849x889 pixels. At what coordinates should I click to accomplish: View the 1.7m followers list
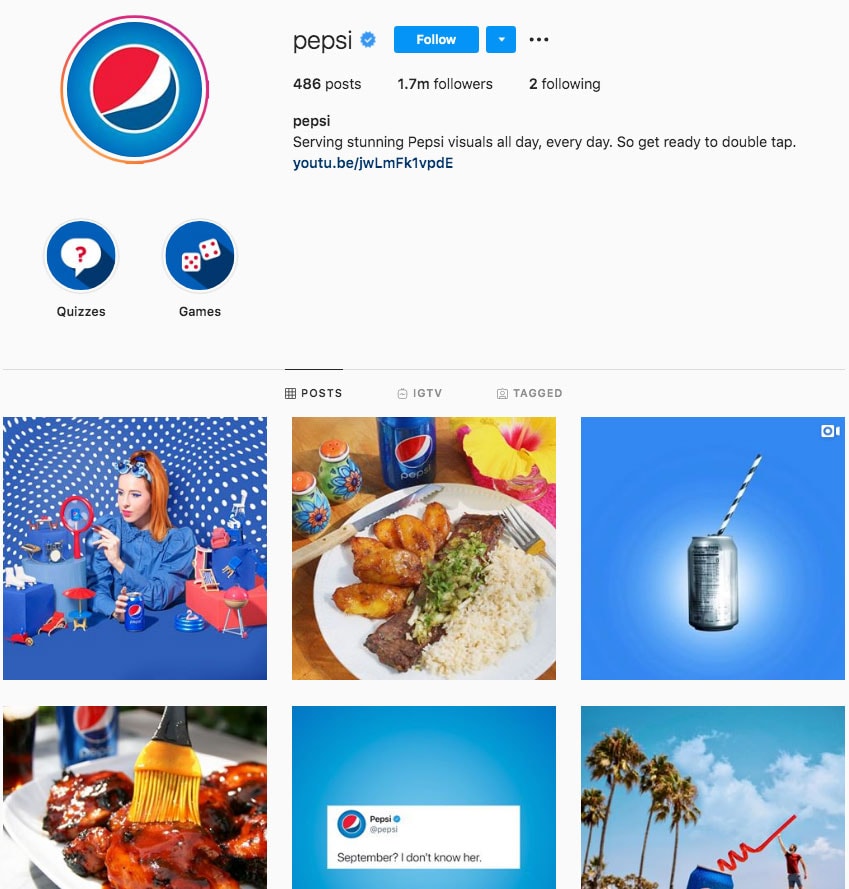point(445,84)
